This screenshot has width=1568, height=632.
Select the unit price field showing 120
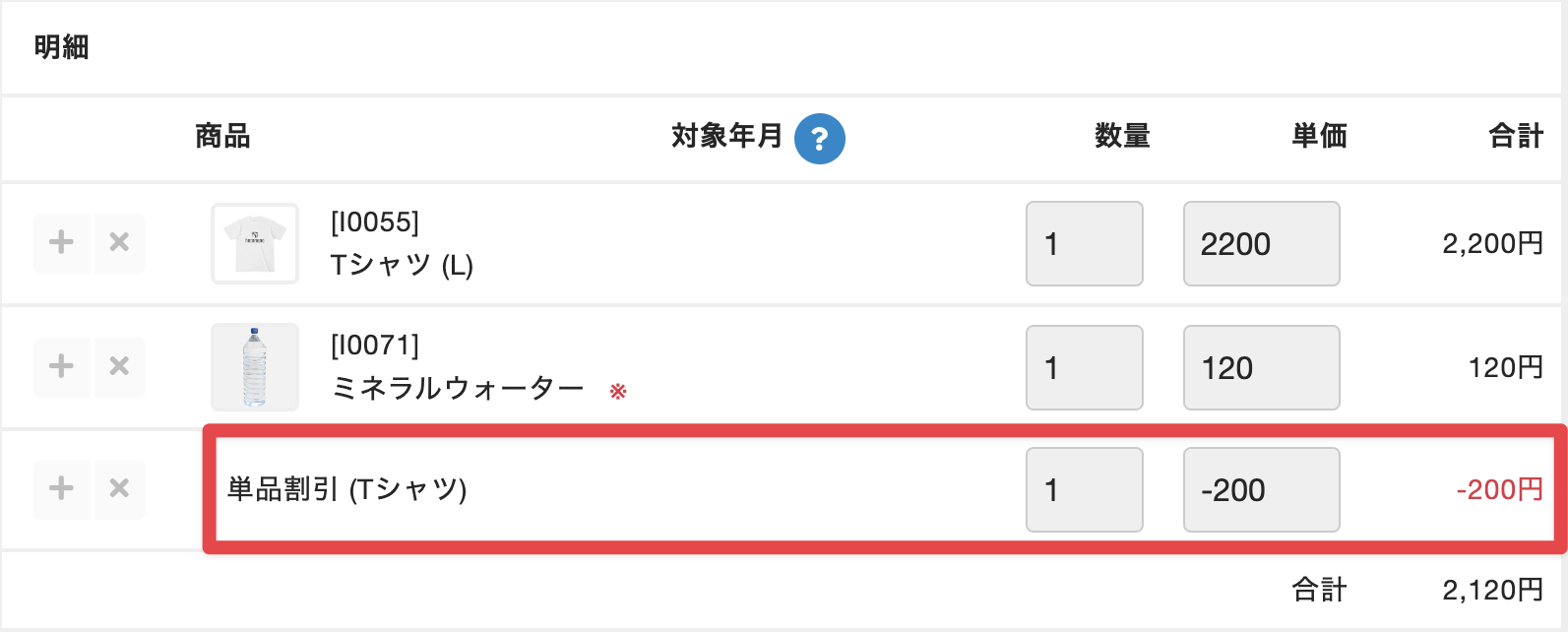(x=1261, y=367)
